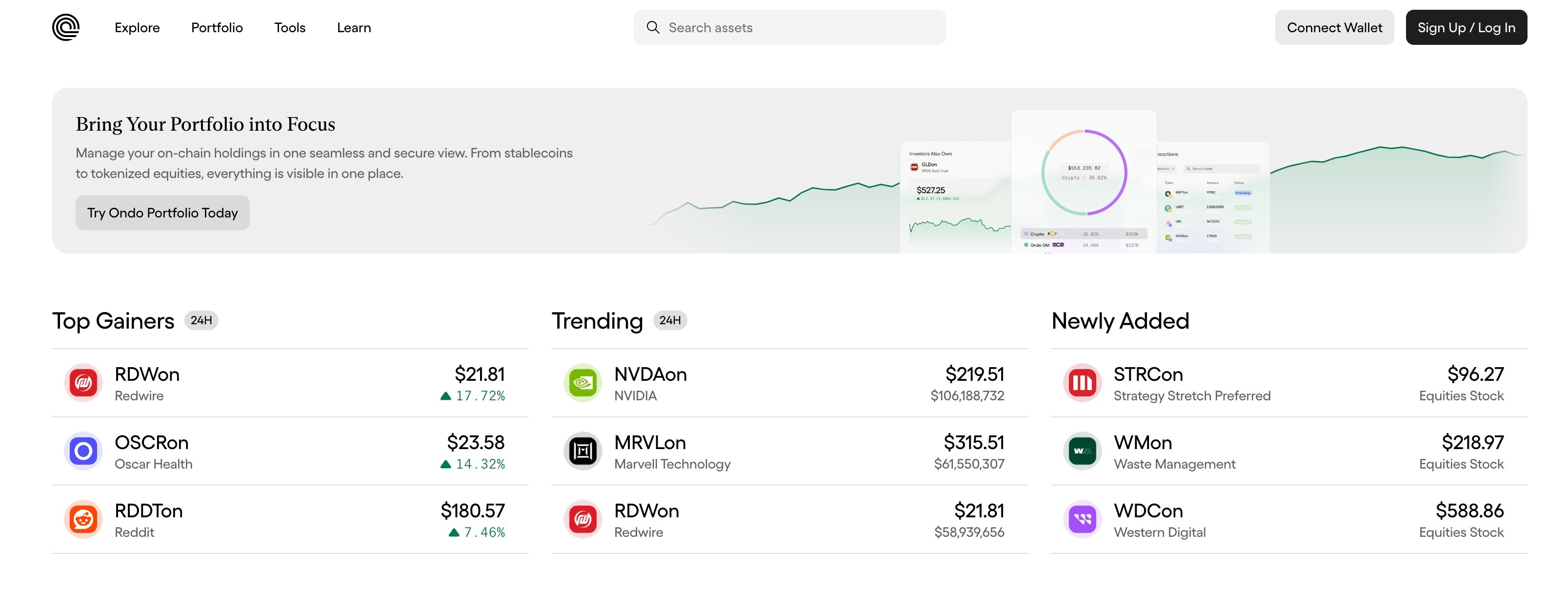The image size is (1568, 589).
Task: Open RDWon in Trending list
Action: click(x=789, y=519)
